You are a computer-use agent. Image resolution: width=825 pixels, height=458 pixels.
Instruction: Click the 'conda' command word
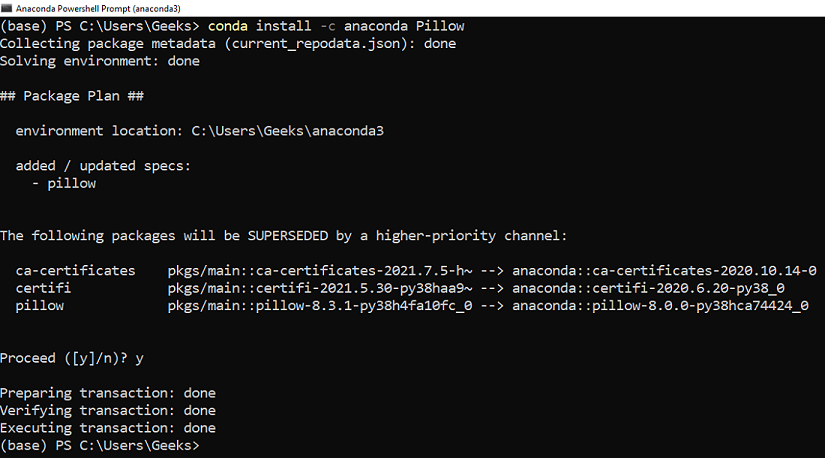click(x=227, y=26)
